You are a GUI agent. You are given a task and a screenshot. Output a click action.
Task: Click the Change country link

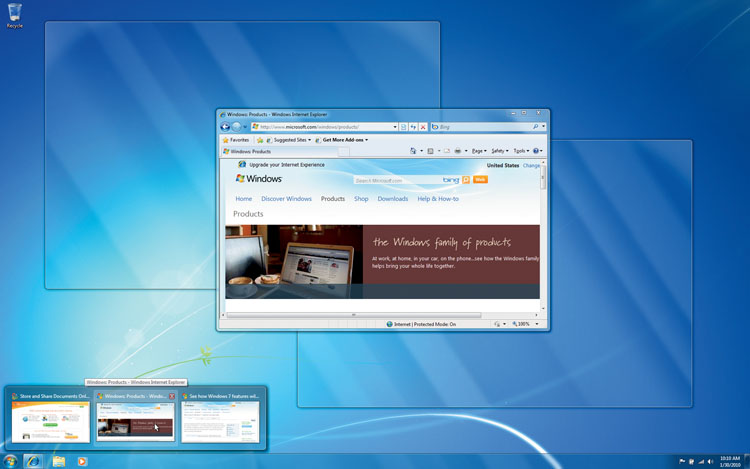click(531, 165)
